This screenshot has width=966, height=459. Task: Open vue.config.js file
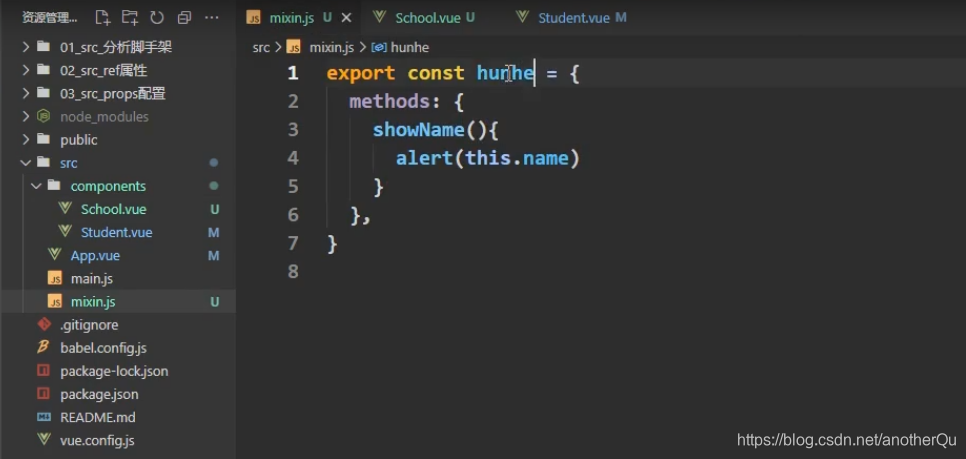[97, 441]
